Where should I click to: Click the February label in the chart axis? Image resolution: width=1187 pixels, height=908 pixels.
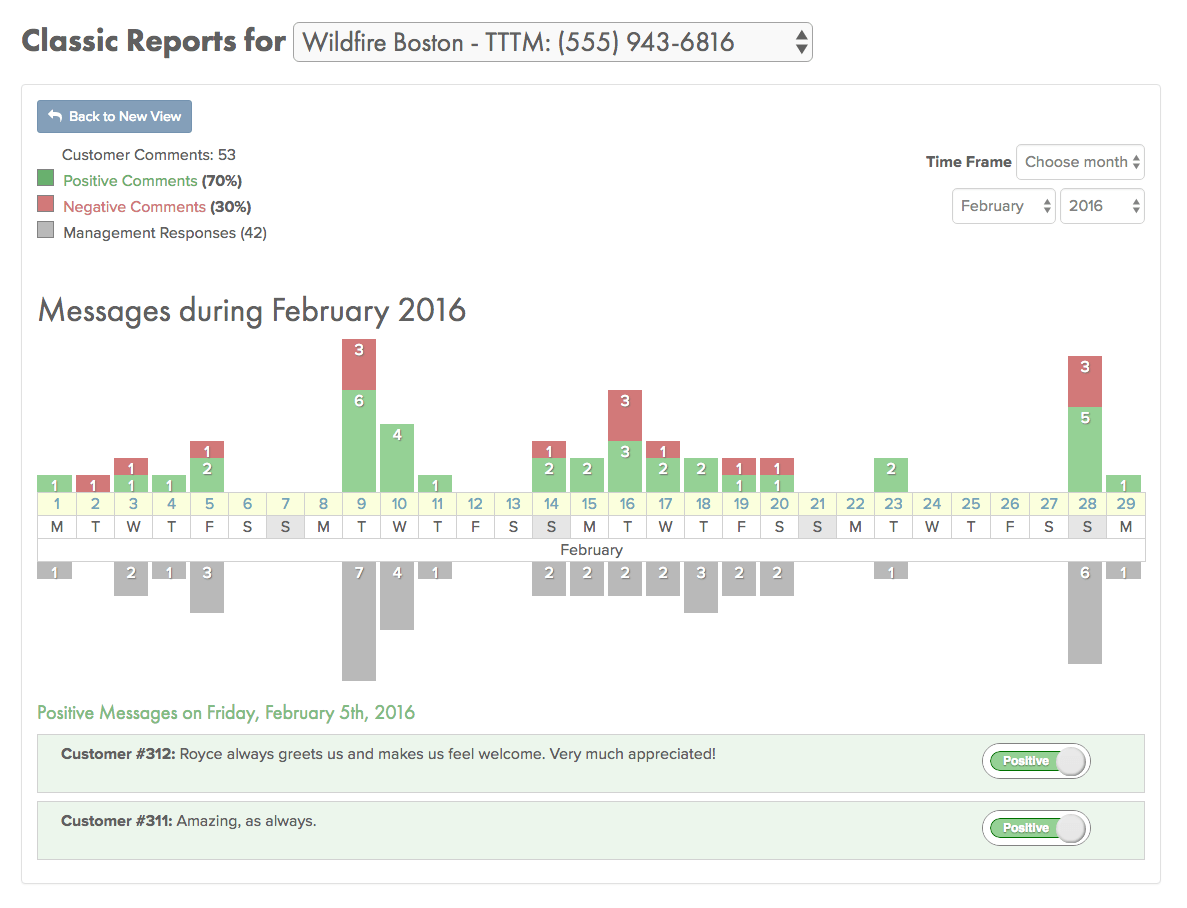[591, 549]
